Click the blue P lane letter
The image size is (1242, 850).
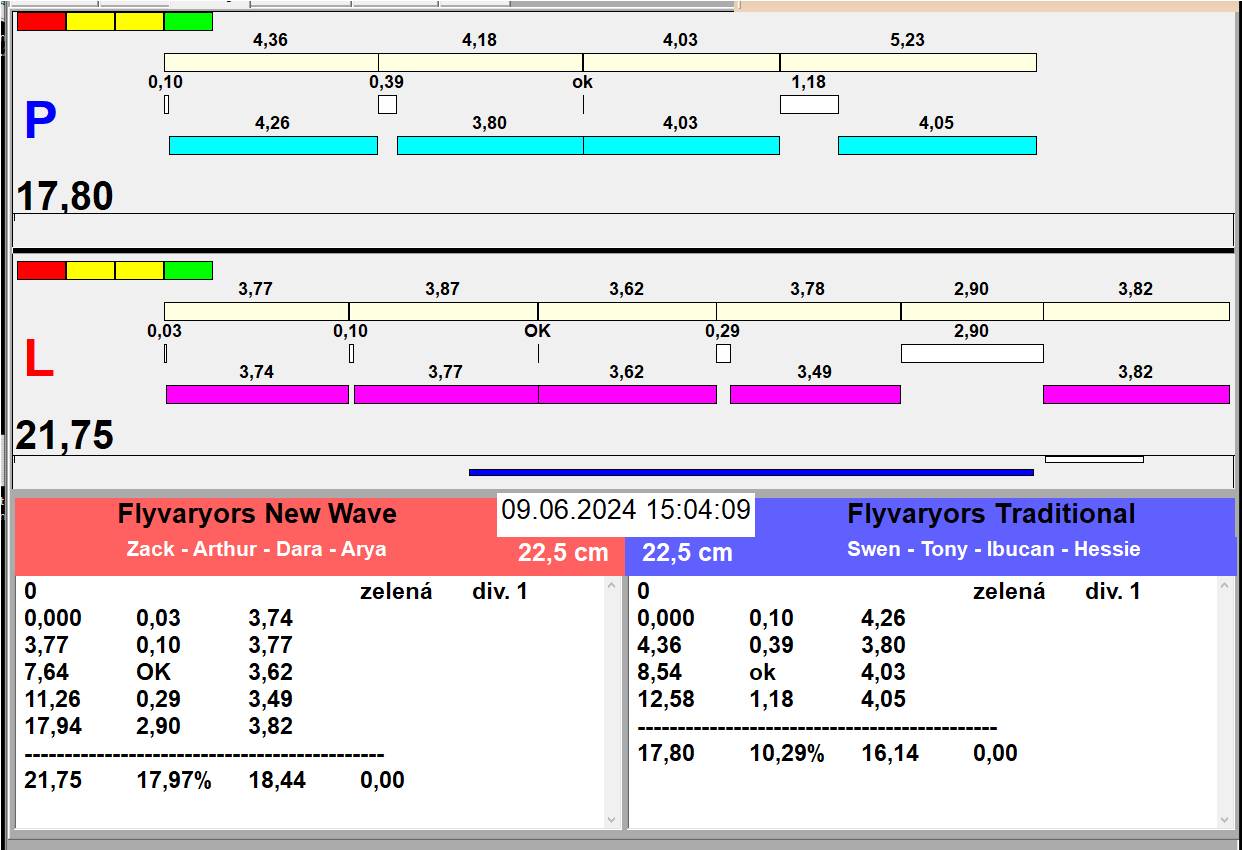point(40,122)
